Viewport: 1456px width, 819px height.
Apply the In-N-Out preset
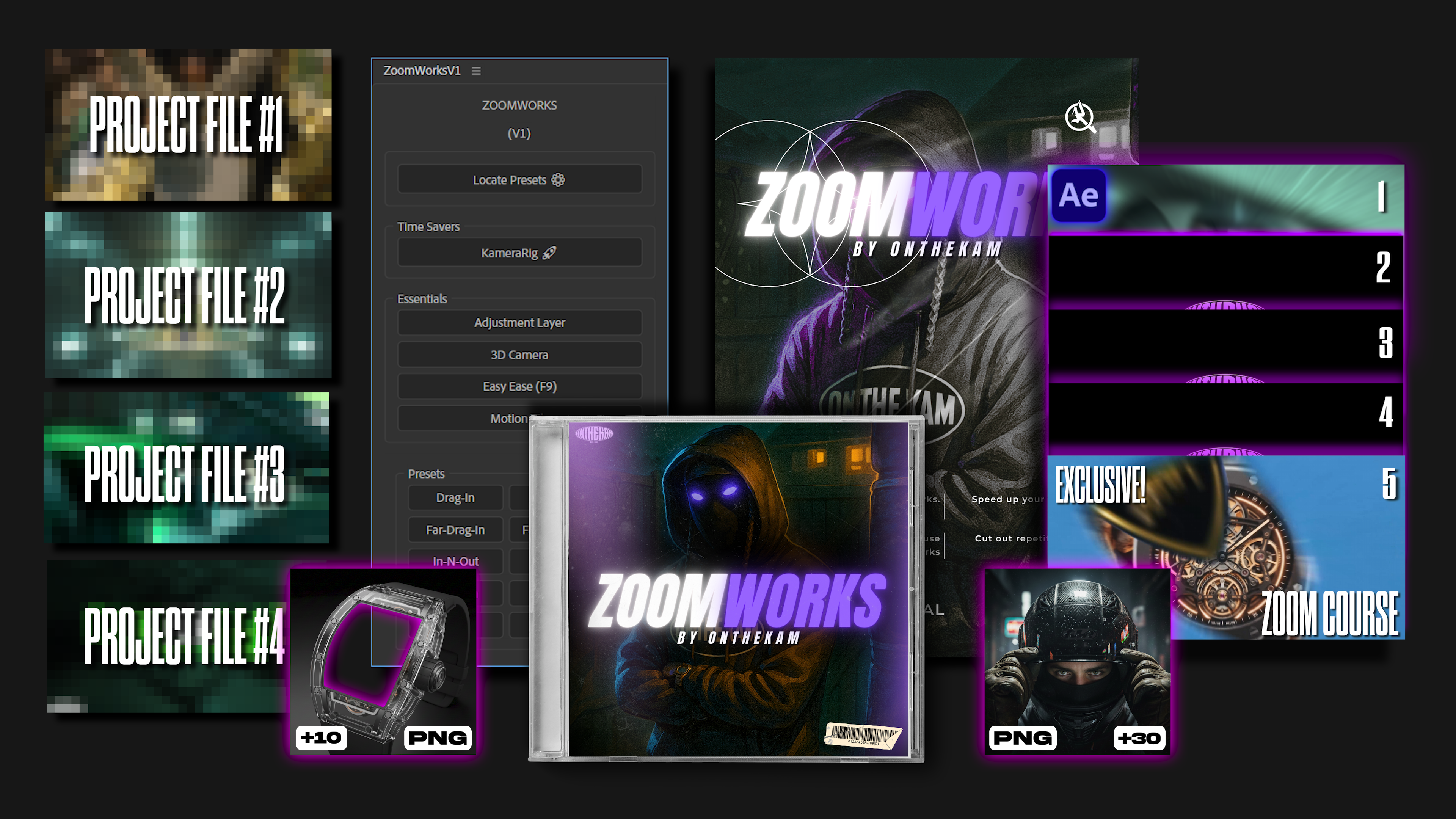(455, 561)
